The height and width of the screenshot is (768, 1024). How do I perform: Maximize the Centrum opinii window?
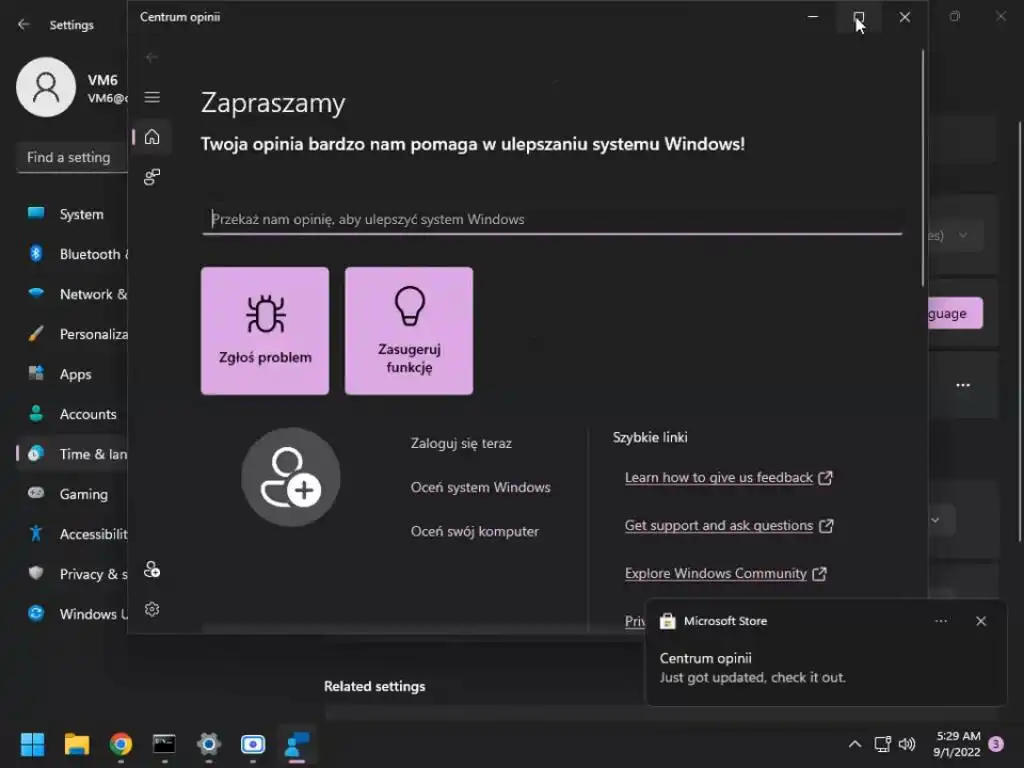point(859,17)
